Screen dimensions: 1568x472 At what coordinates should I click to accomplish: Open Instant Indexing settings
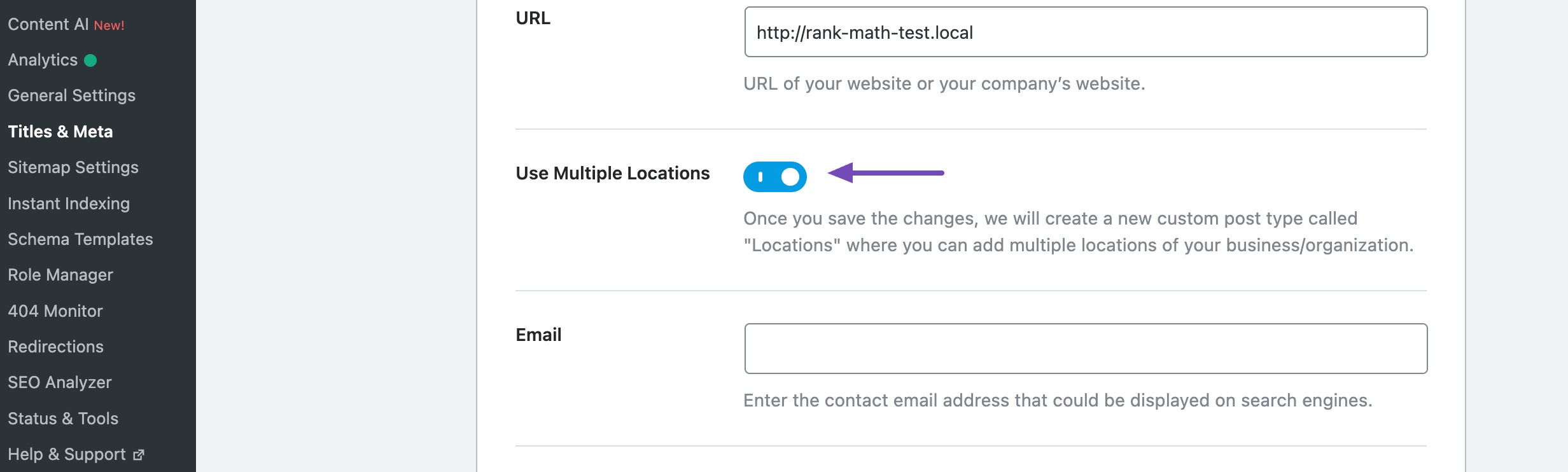coord(69,204)
